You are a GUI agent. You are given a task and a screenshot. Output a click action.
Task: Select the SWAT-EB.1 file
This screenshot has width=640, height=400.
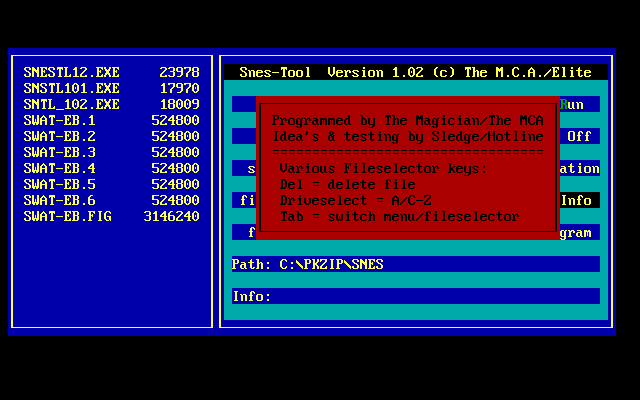pos(60,120)
